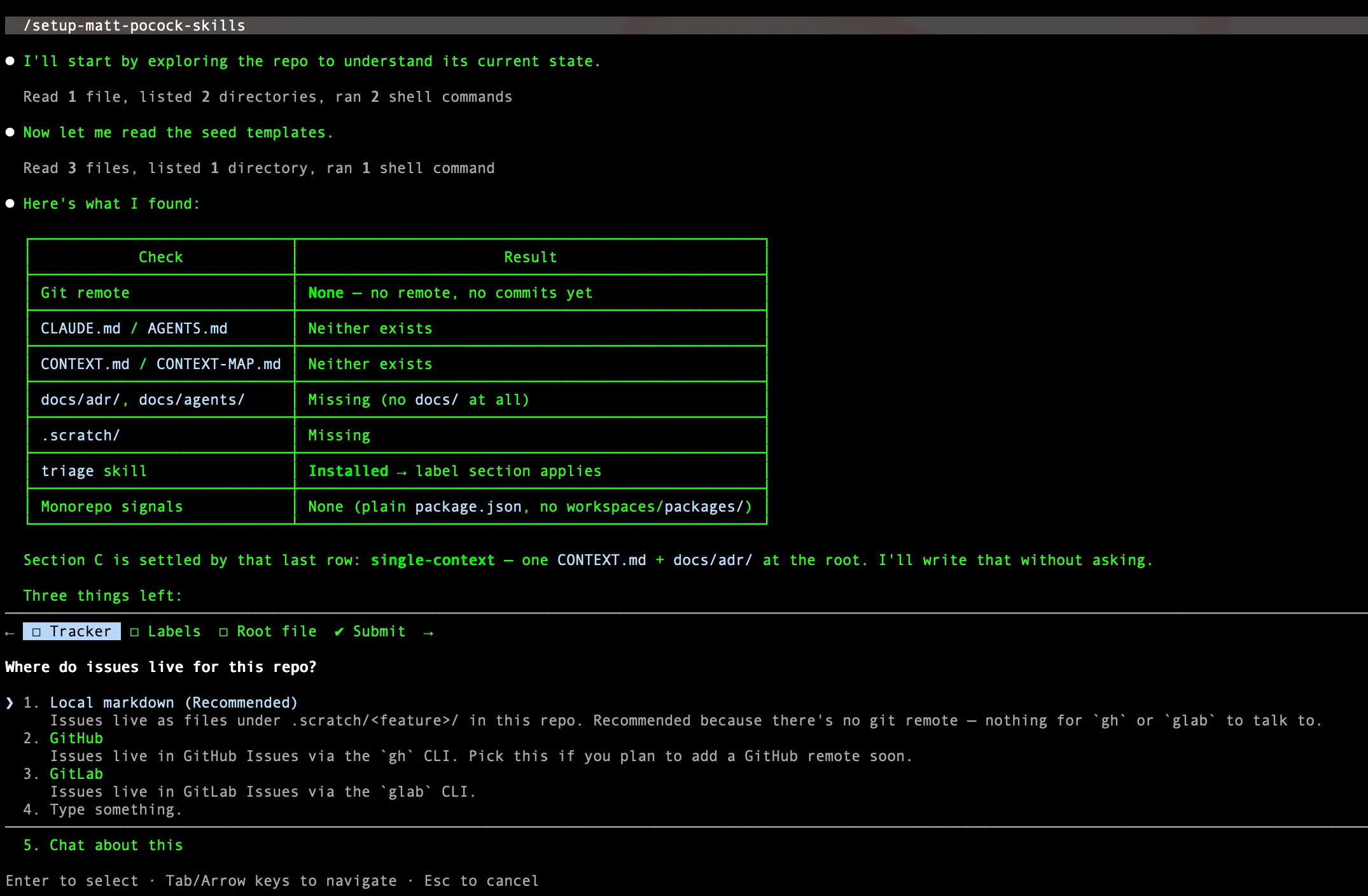Click the 'CONTEXT.md / CONTEXT-MAP.md' cell
The width and height of the screenshot is (1368, 896).
click(161, 364)
